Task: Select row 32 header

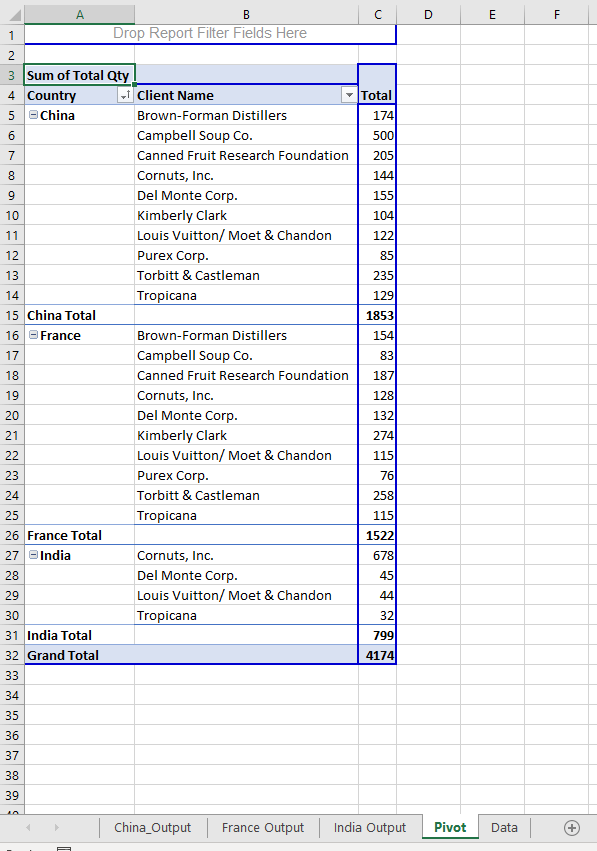Action: click(12, 655)
